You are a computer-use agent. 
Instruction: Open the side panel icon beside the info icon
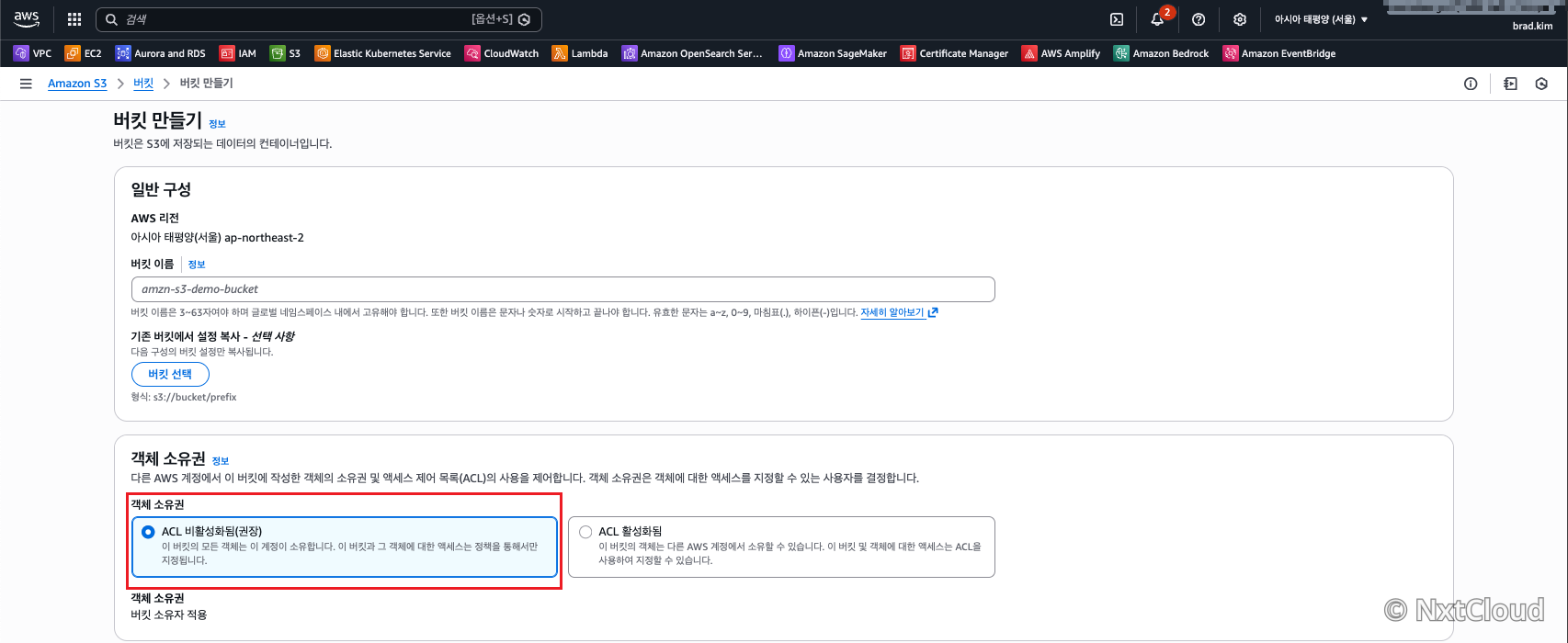(x=1510, y=84)
